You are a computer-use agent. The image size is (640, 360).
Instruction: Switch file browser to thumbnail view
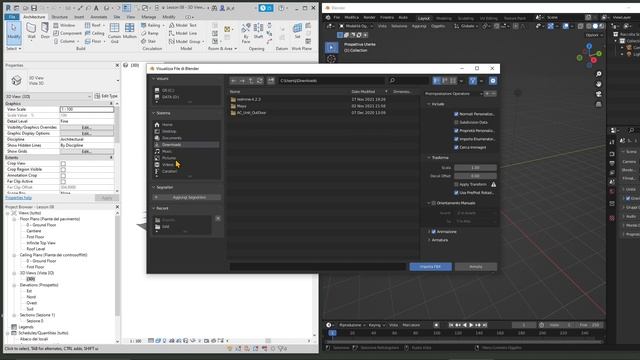point(453,81)
